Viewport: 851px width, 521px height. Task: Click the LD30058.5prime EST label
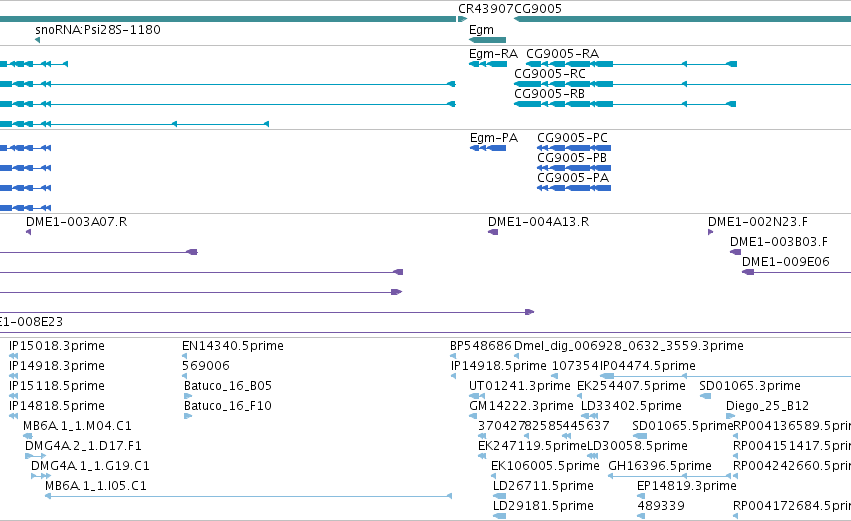point(638,446)
